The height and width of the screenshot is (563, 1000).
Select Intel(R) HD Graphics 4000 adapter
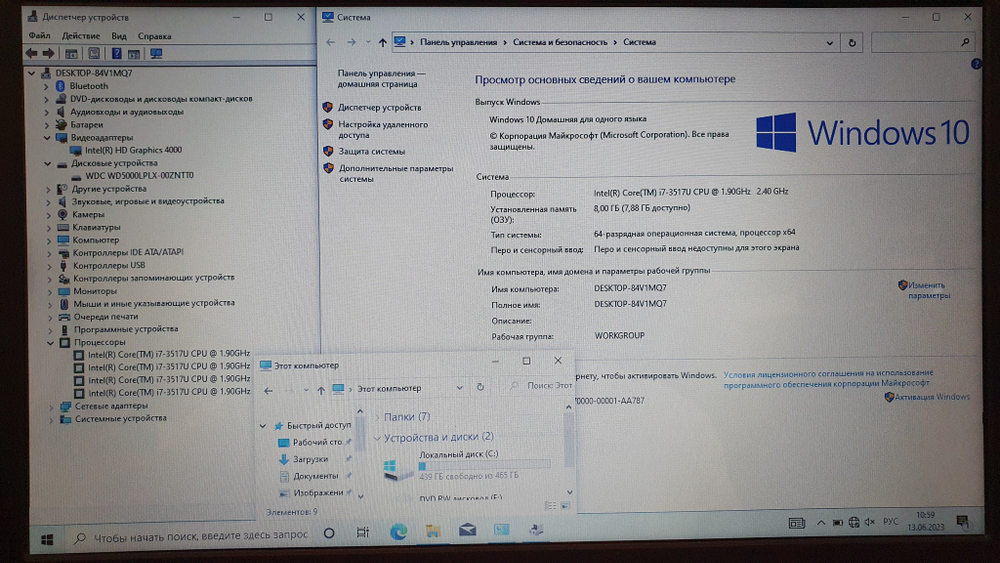pos(133,150)
